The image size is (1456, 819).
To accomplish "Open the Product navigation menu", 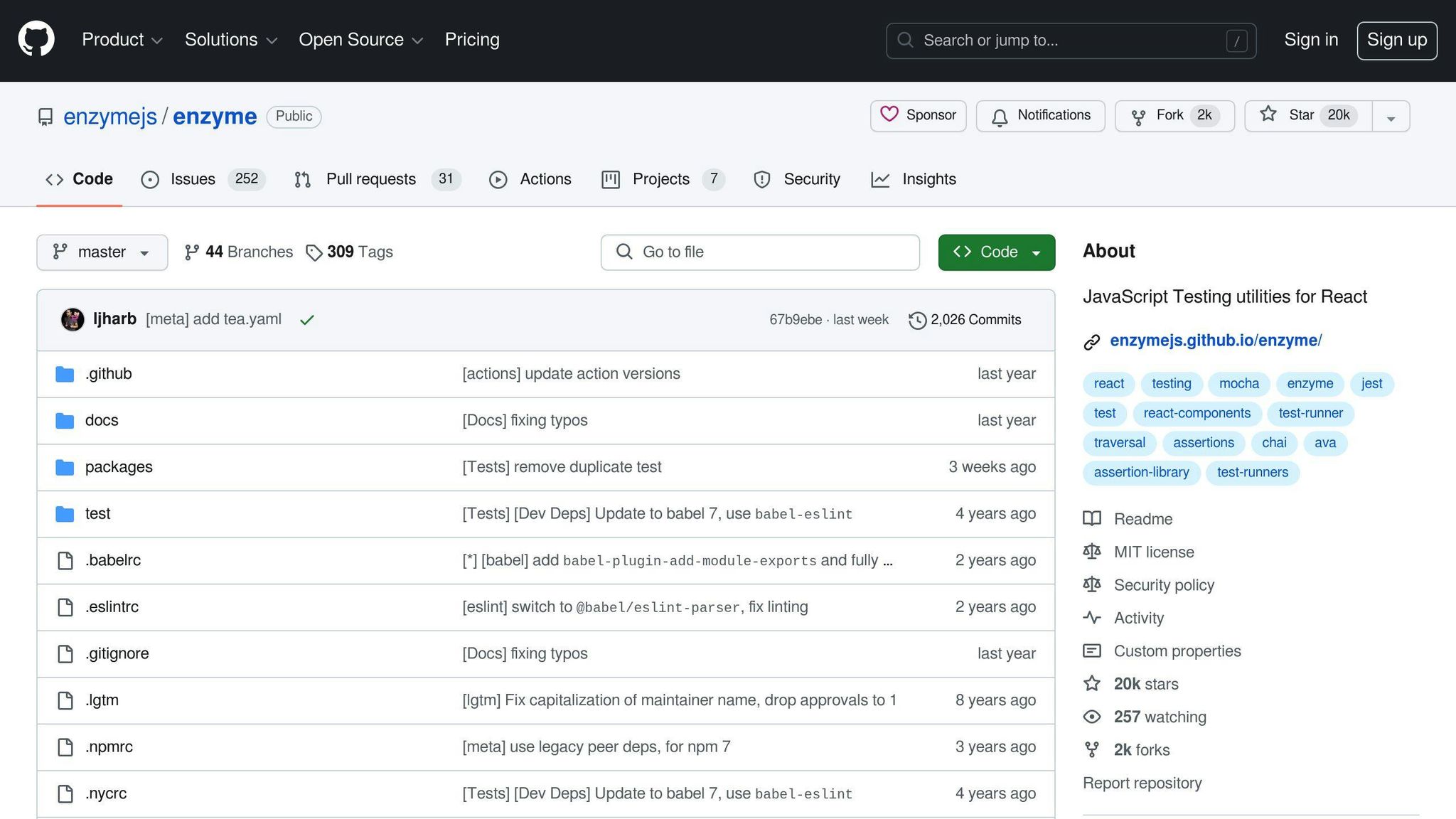I will coord(122,40).
